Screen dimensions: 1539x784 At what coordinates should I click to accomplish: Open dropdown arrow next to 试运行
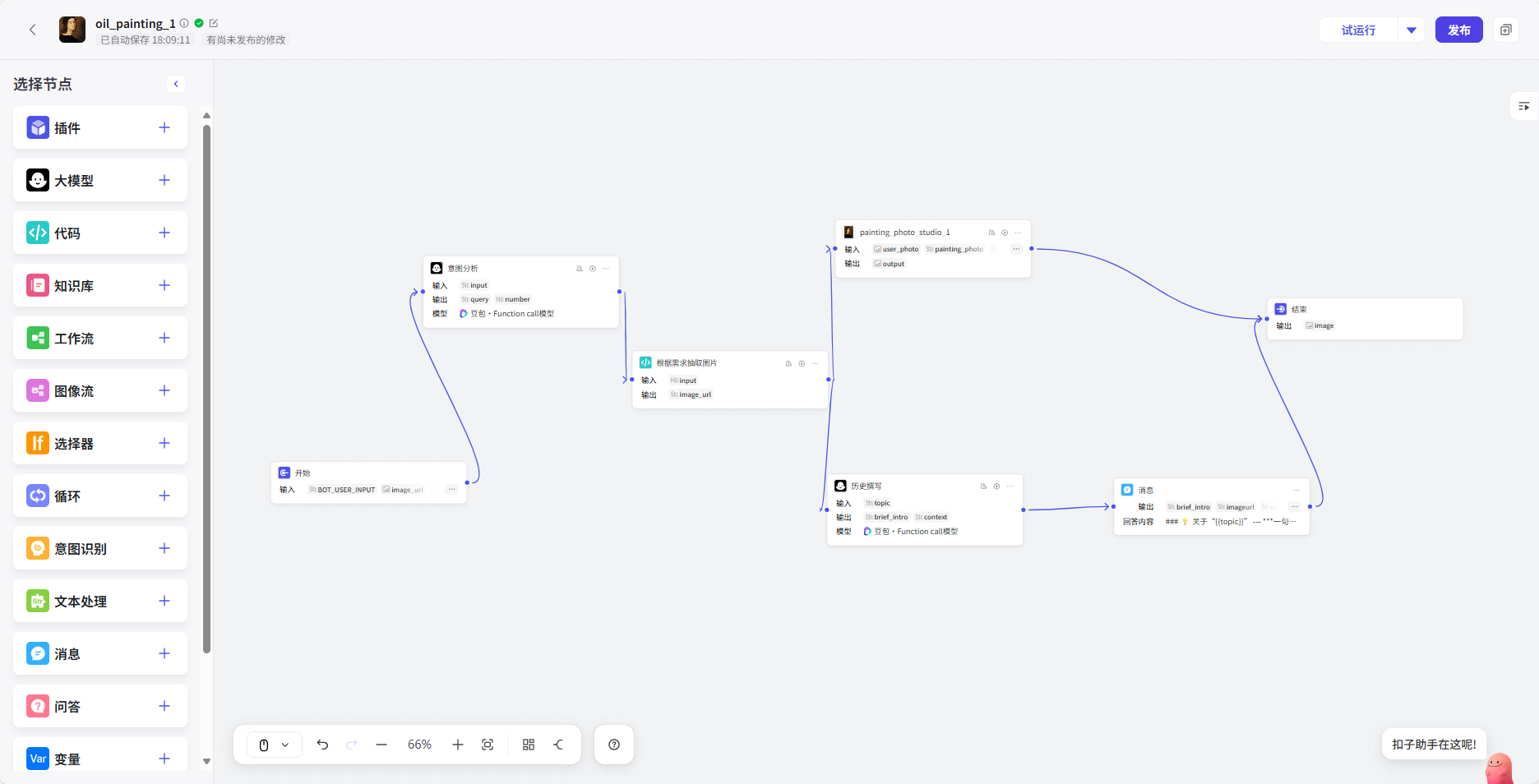(1412, 30)
